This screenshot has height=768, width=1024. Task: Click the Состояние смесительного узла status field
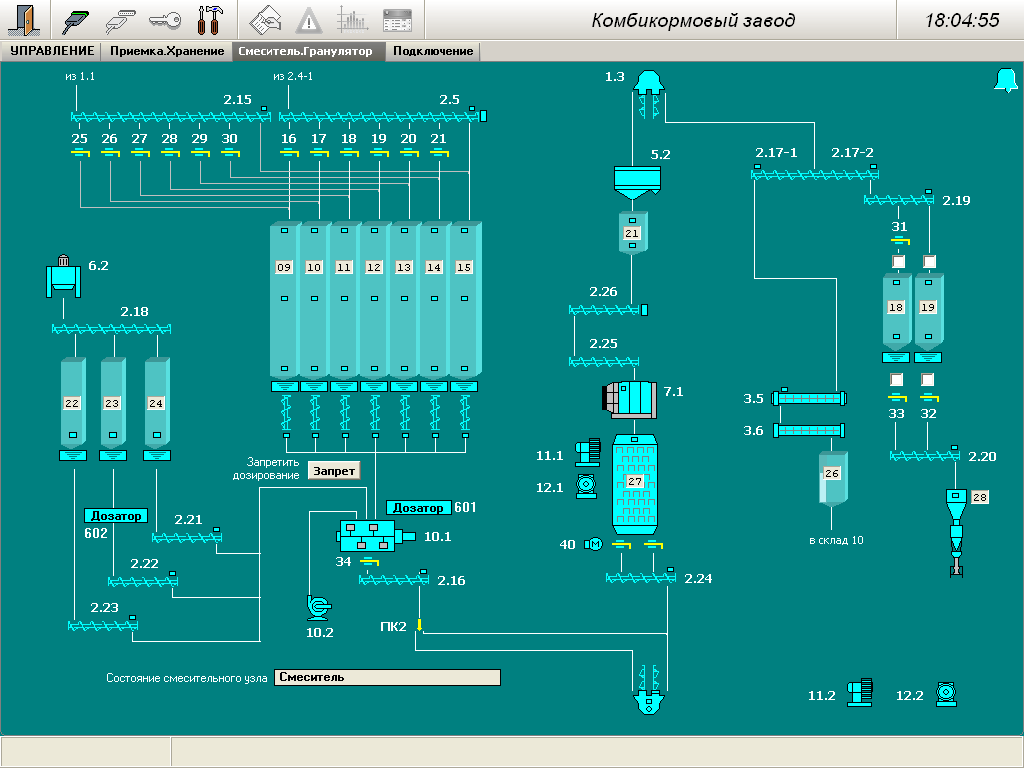coord(387,677)
